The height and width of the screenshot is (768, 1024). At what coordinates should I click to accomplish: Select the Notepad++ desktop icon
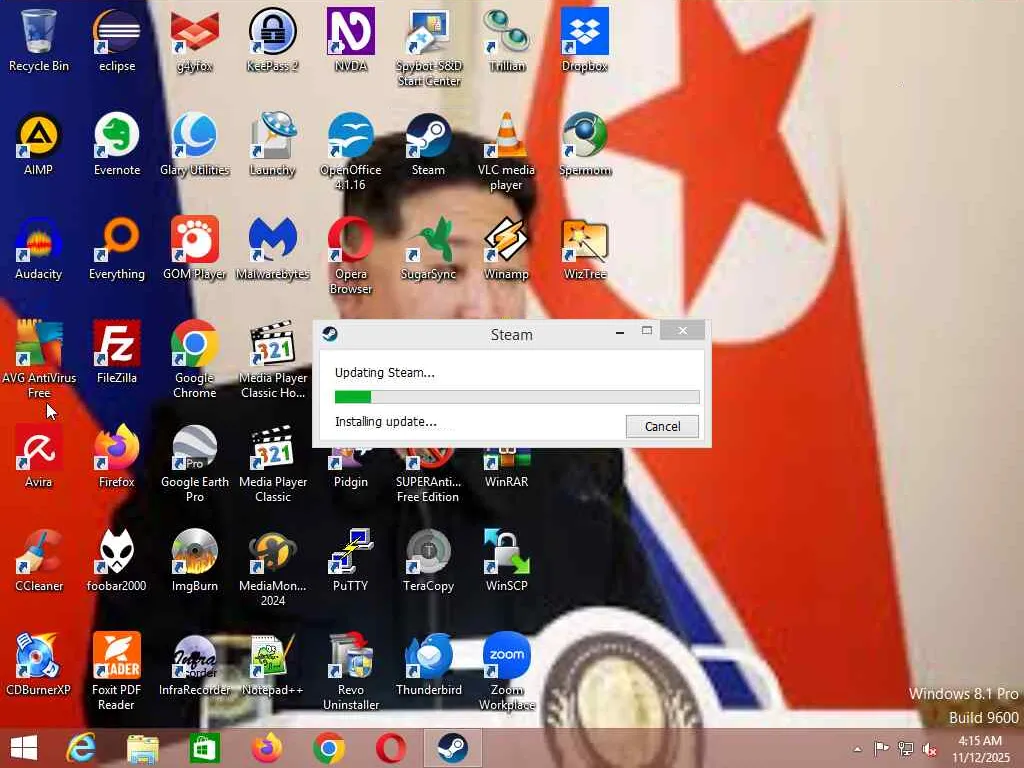[x=272, y=665]
